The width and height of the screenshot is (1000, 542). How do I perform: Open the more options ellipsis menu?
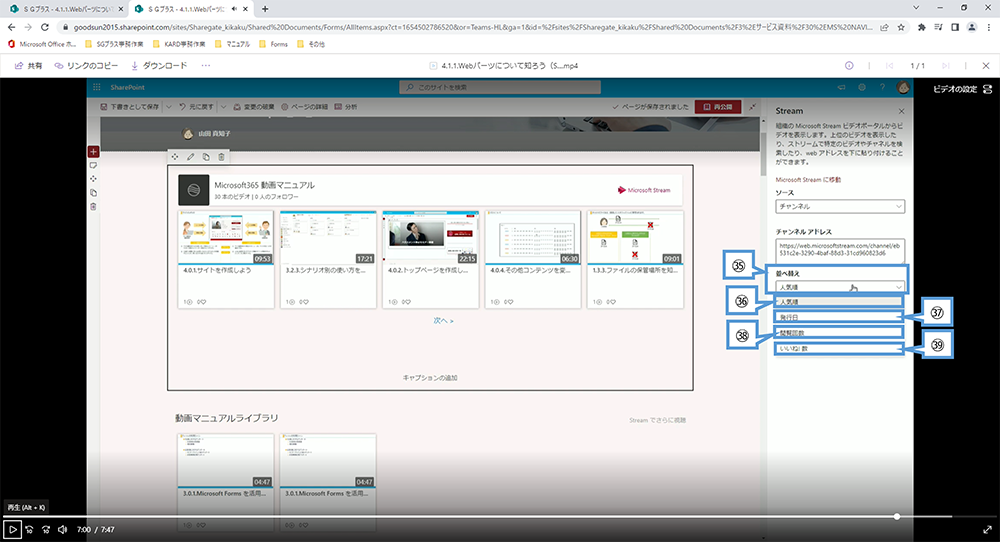click(205, 66)
